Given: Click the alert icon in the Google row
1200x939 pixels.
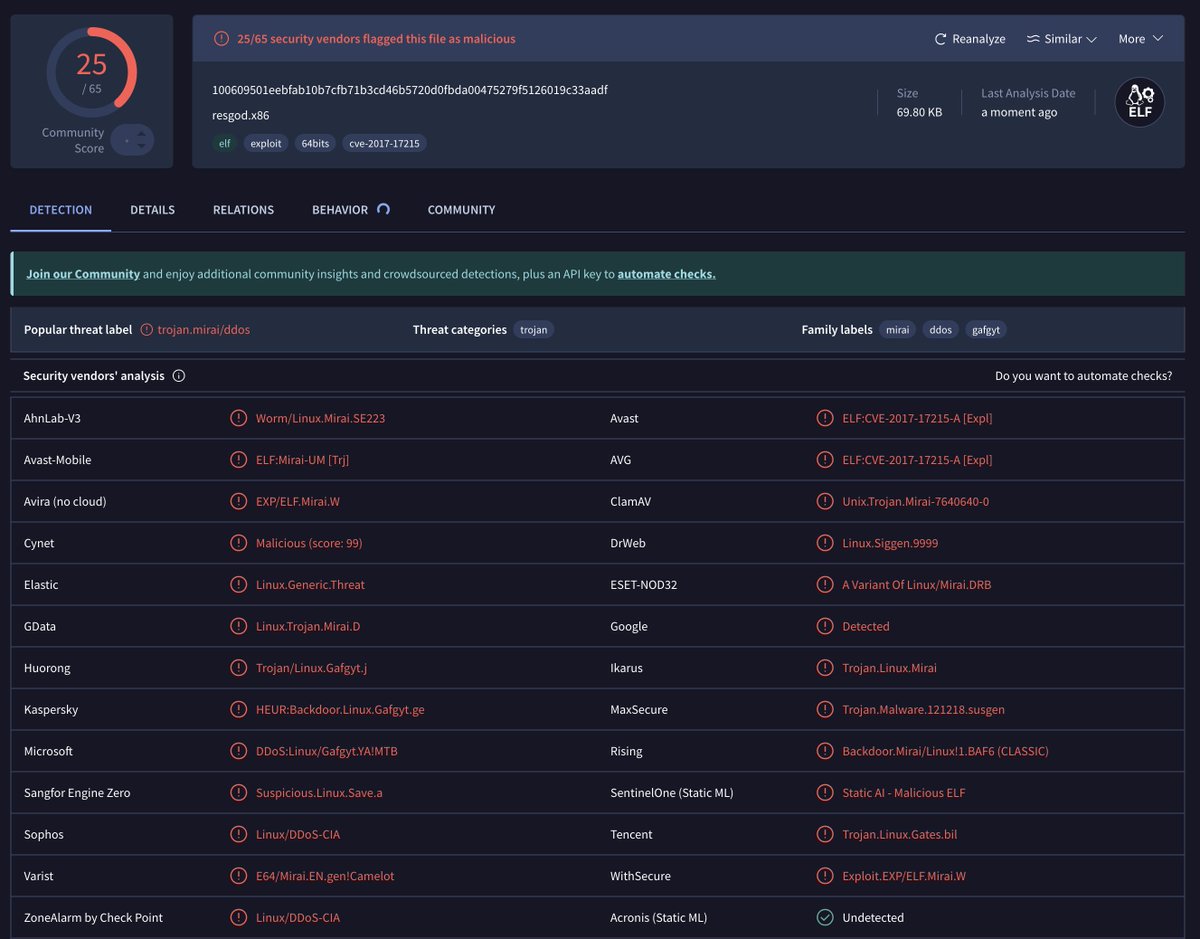Looking at the screenshot, I should pyautogui.click(x=825, y=626).
